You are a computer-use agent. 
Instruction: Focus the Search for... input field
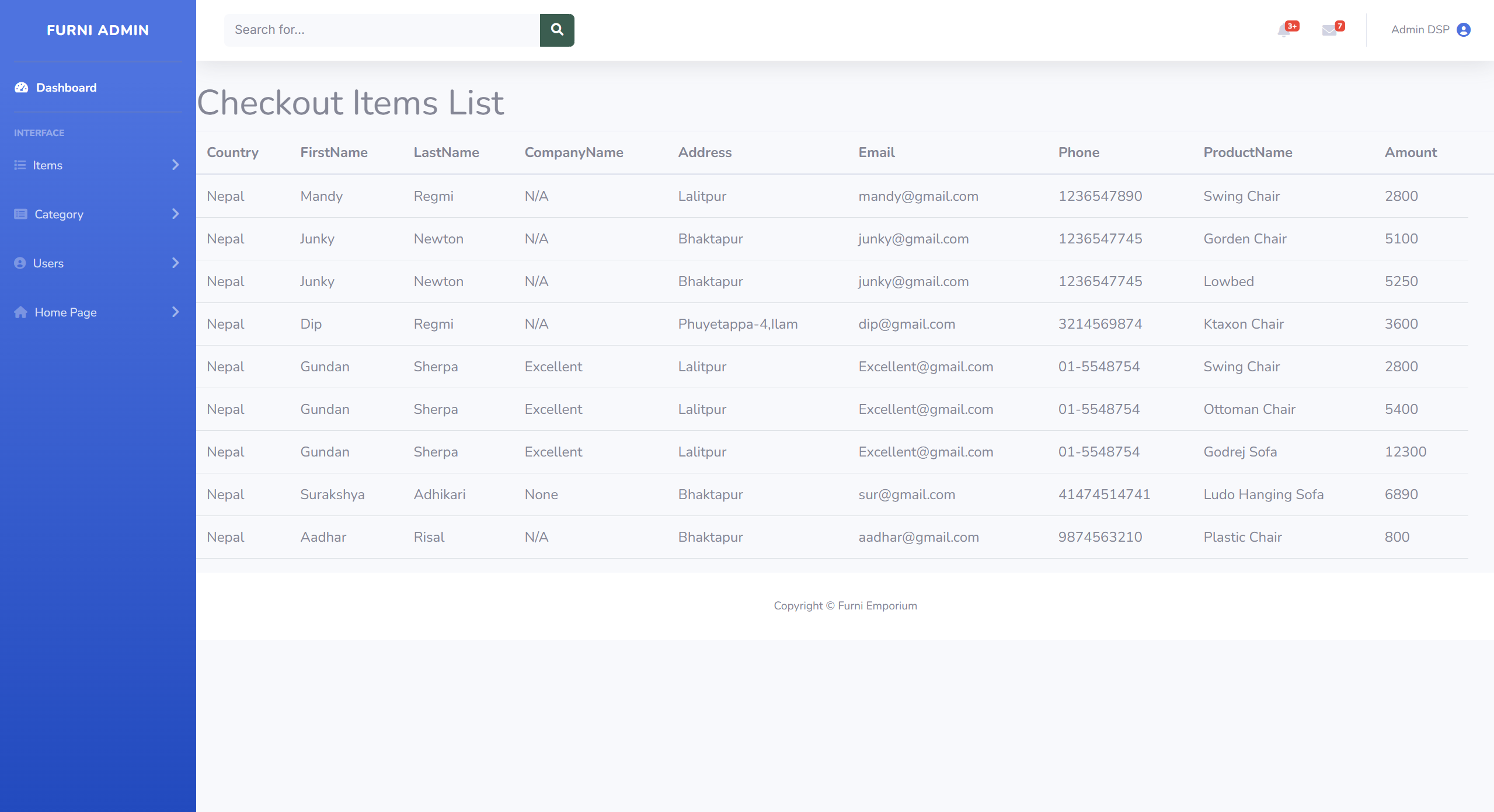click(382, 30)
